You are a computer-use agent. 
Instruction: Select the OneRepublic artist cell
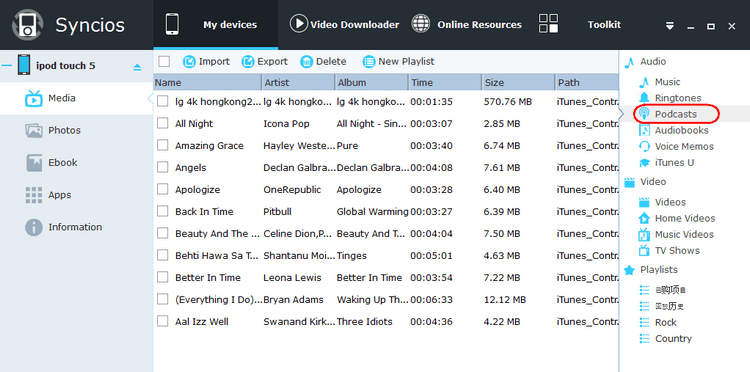click(x=292, y=189)
